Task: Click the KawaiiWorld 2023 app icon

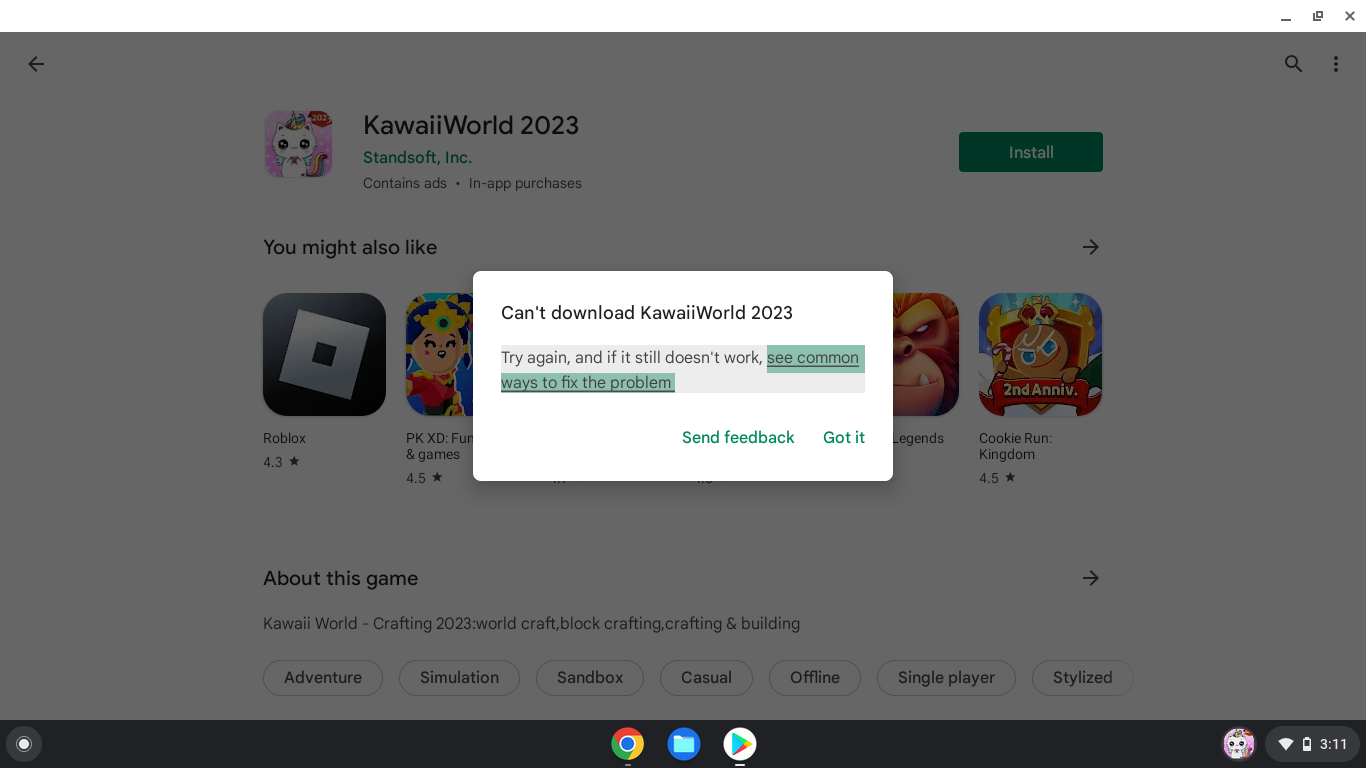Action: pyautogui.click(x=298, y=144)
